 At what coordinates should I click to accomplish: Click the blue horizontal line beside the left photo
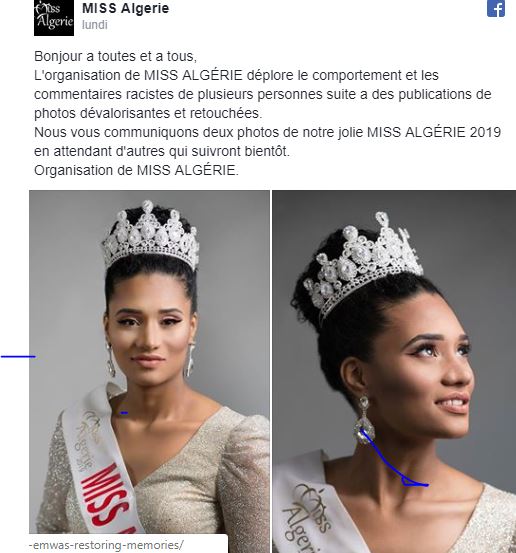pyautogui.click(x=18, y=357)
